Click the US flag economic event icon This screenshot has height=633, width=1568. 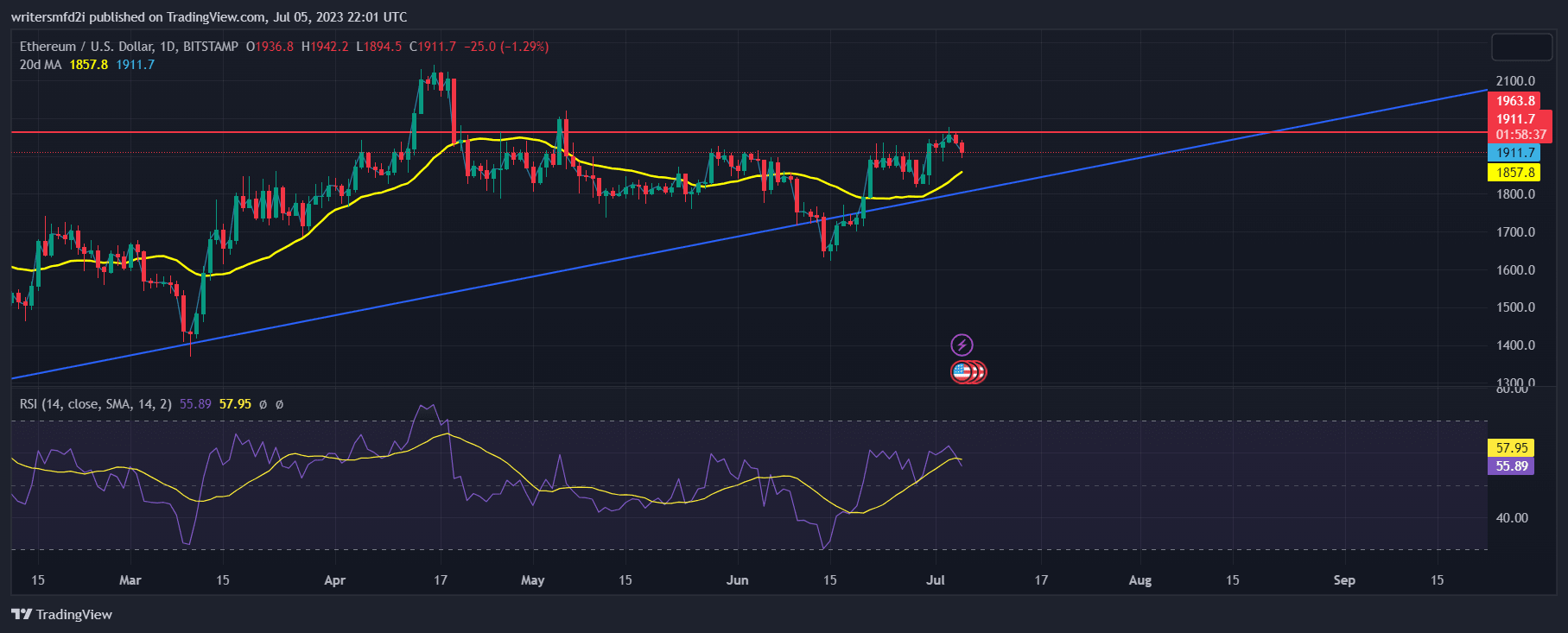[962, 372]
